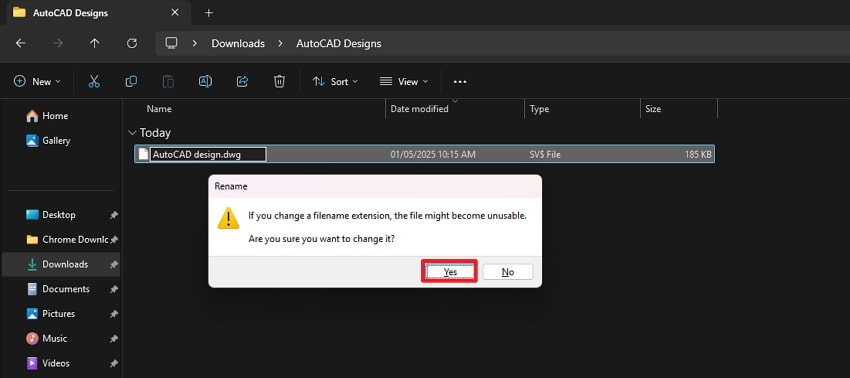Click Downloads in the address bar
The height and width of the screenshot is (378, 850).
[238, 43]
